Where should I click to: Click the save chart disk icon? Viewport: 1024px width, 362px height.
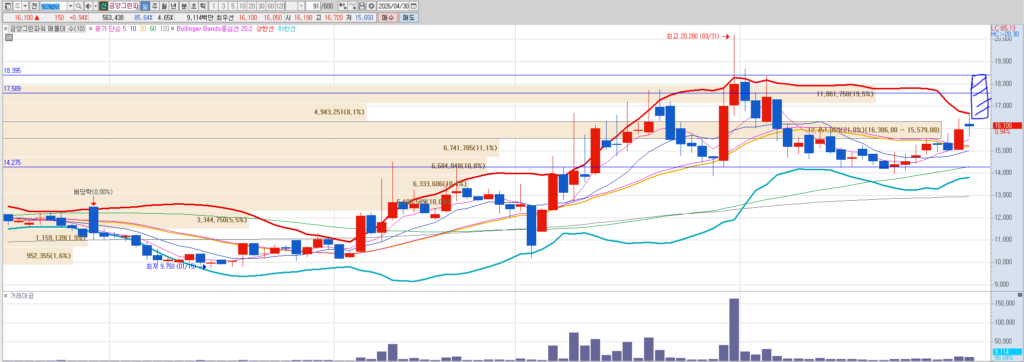click(x=362, y=6)
